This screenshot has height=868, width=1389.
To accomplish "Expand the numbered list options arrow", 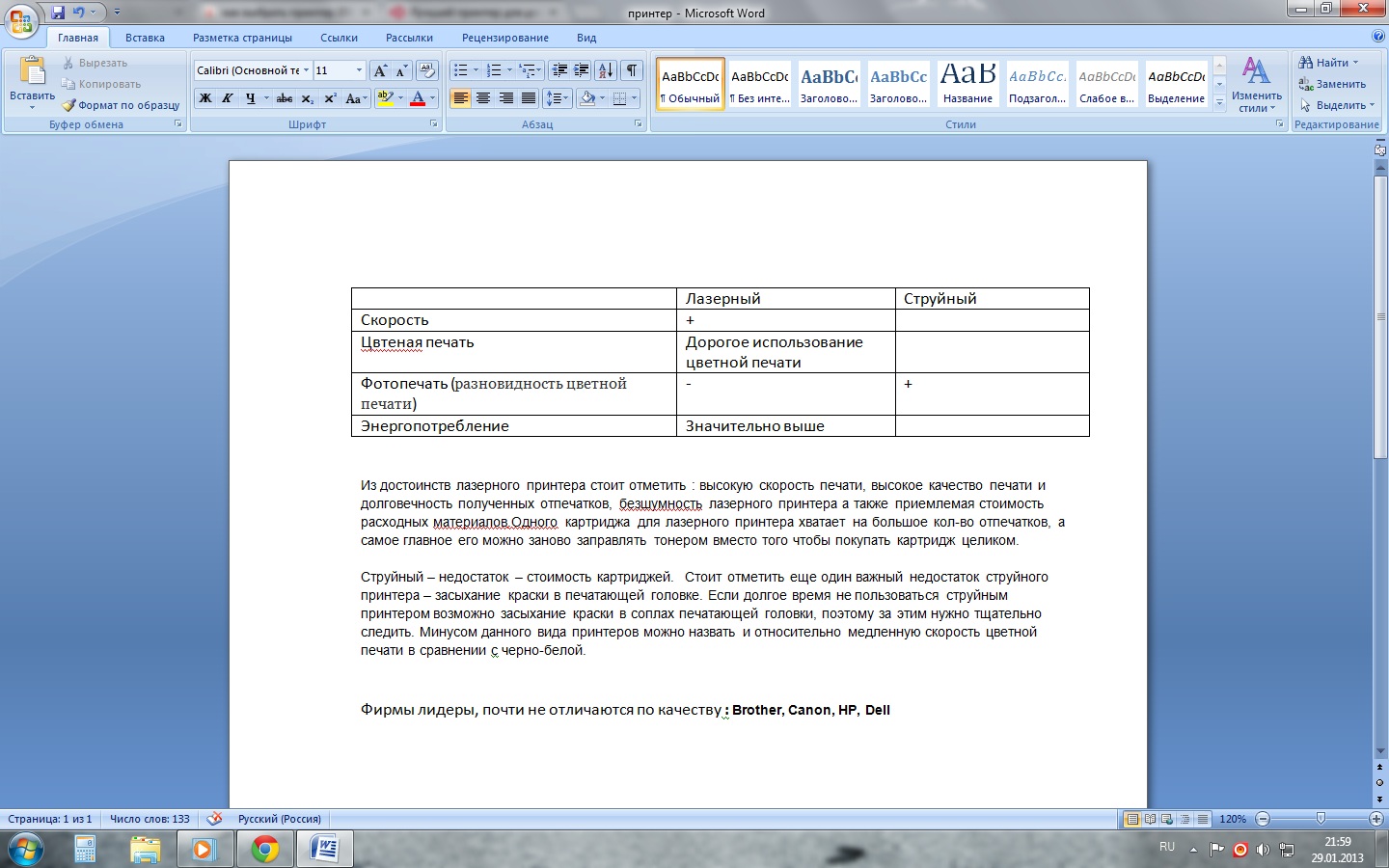I will coord(509,70).
